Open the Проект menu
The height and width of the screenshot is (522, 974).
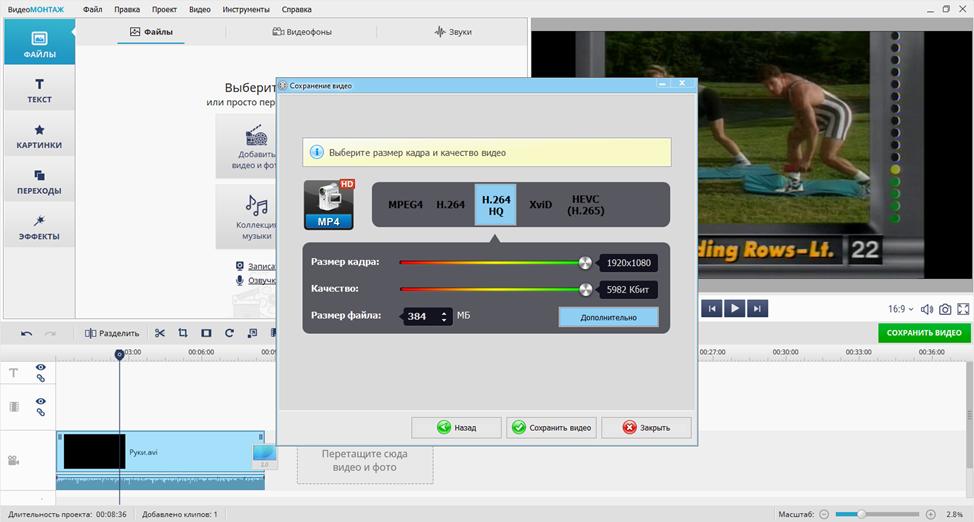pyautogui.click(x=164, y=9)
